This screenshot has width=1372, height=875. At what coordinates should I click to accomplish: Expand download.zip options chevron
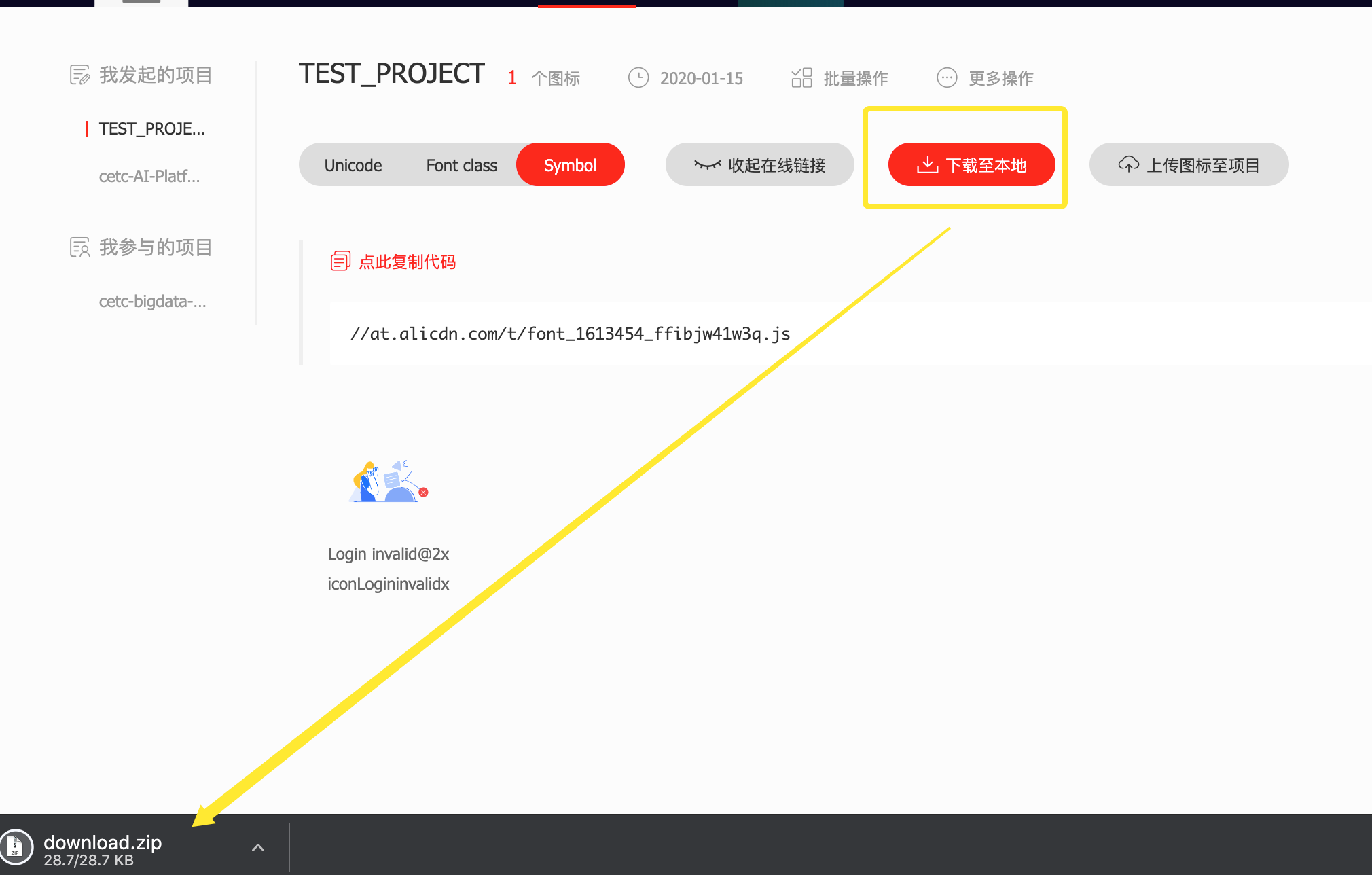point(258,848)
